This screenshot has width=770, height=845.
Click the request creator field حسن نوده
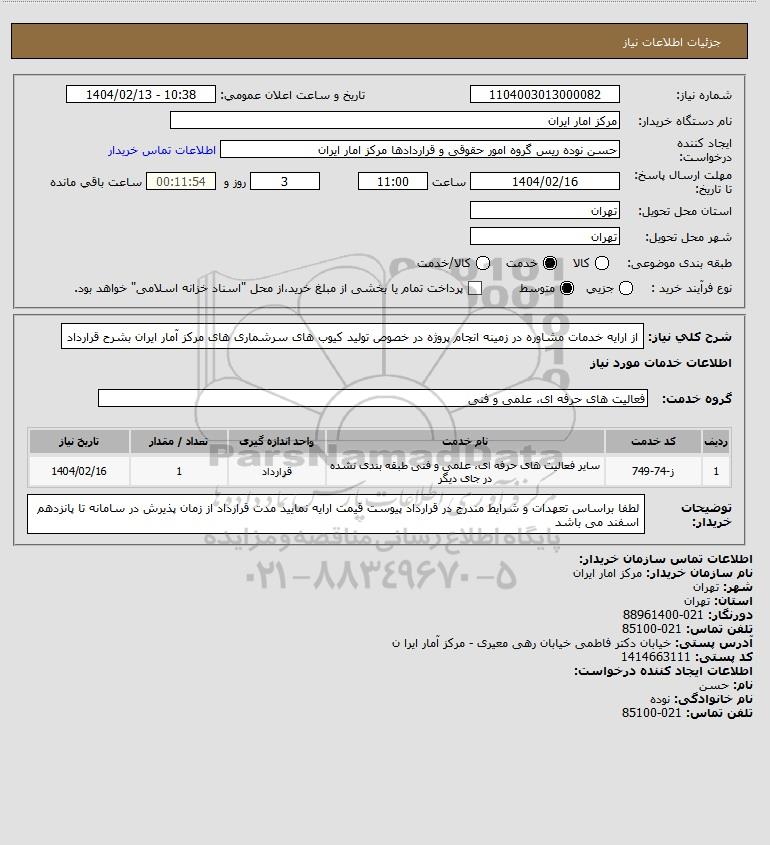tap(420, 150)
